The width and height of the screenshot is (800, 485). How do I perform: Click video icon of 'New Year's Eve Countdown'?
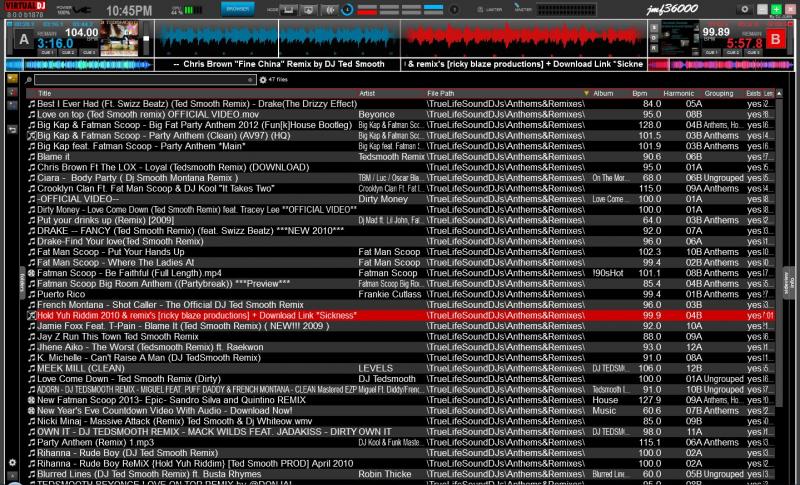(x=32, y=411)
